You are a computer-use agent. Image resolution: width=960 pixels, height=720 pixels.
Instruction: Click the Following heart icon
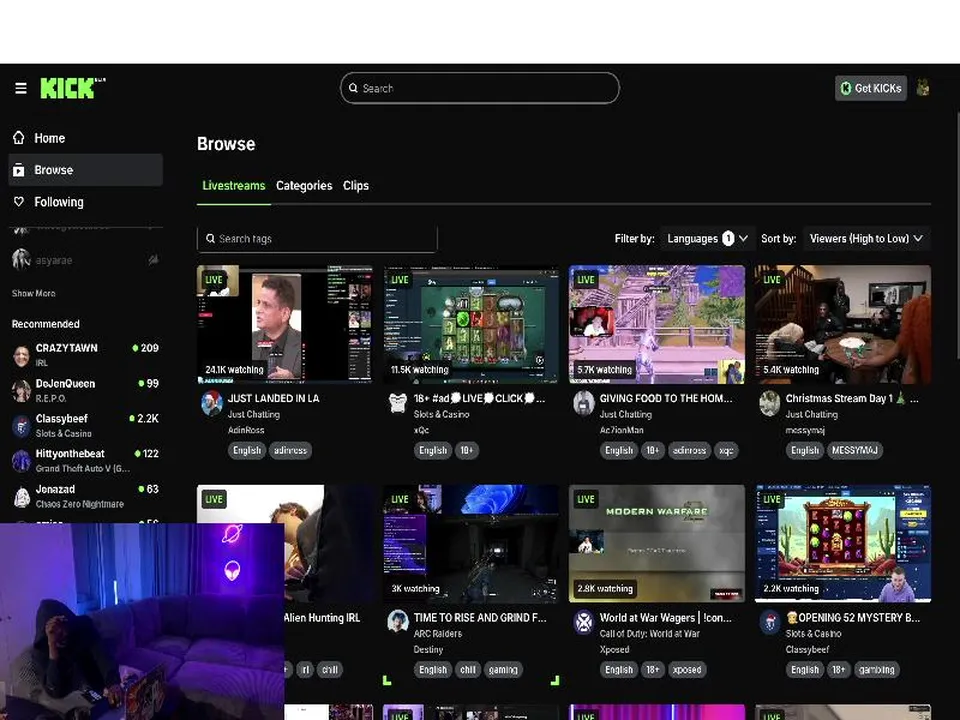(x=19, y=201)
